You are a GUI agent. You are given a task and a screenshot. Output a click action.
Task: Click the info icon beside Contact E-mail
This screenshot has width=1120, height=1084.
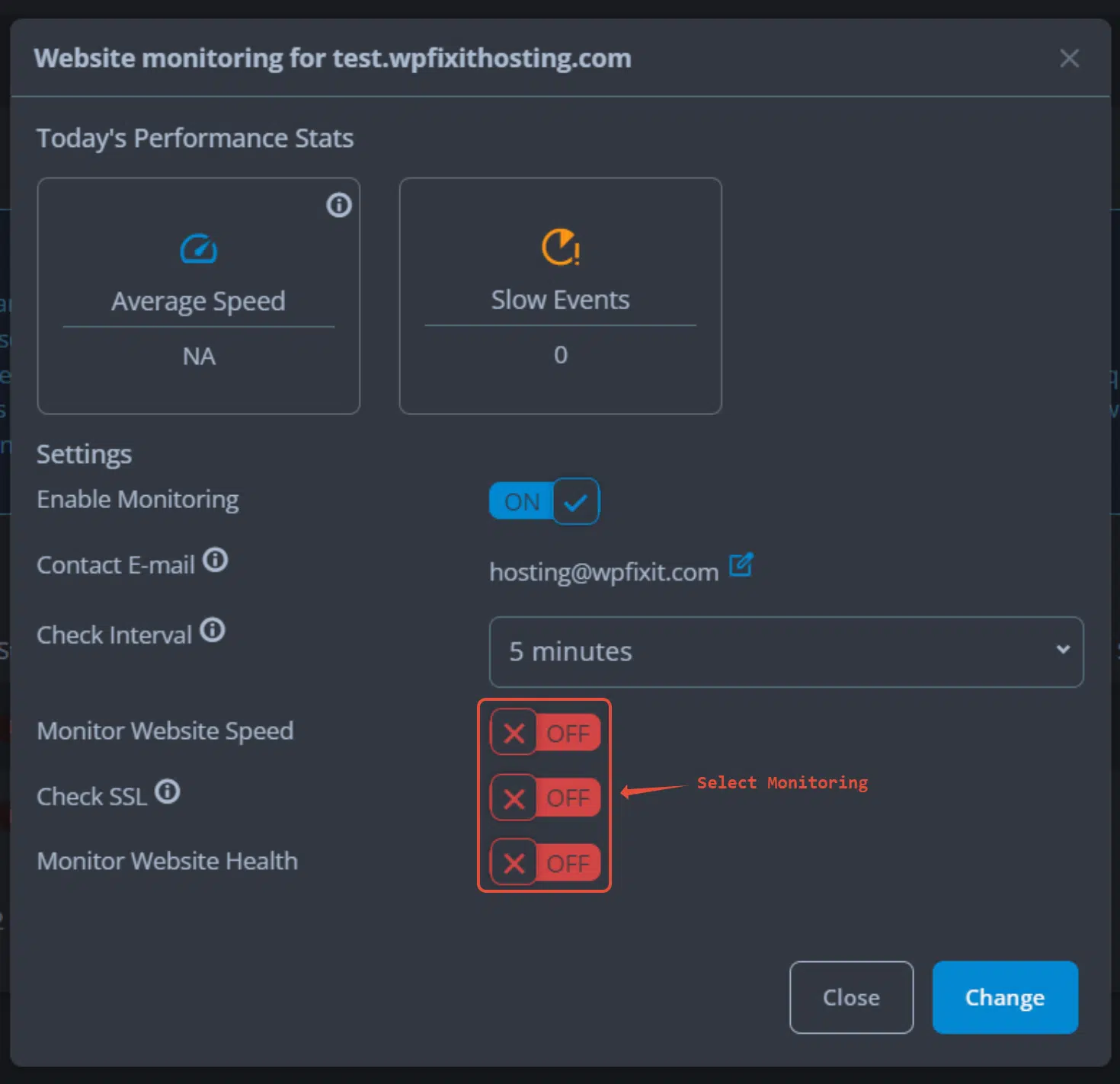[x=216, y=560]
